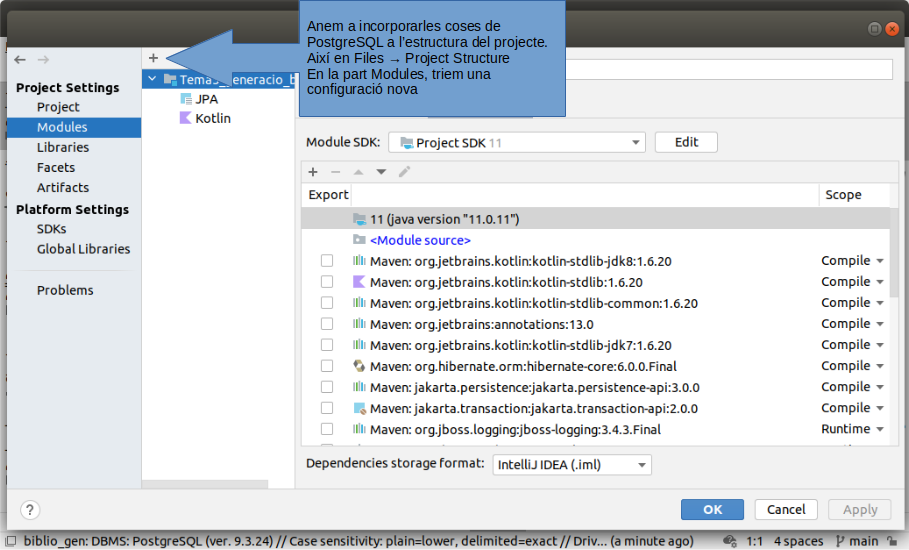Toggle export for jboss-logging:3.4.3.Final
The width and height of the screenshot is (909, 550).
coord(327,429)
